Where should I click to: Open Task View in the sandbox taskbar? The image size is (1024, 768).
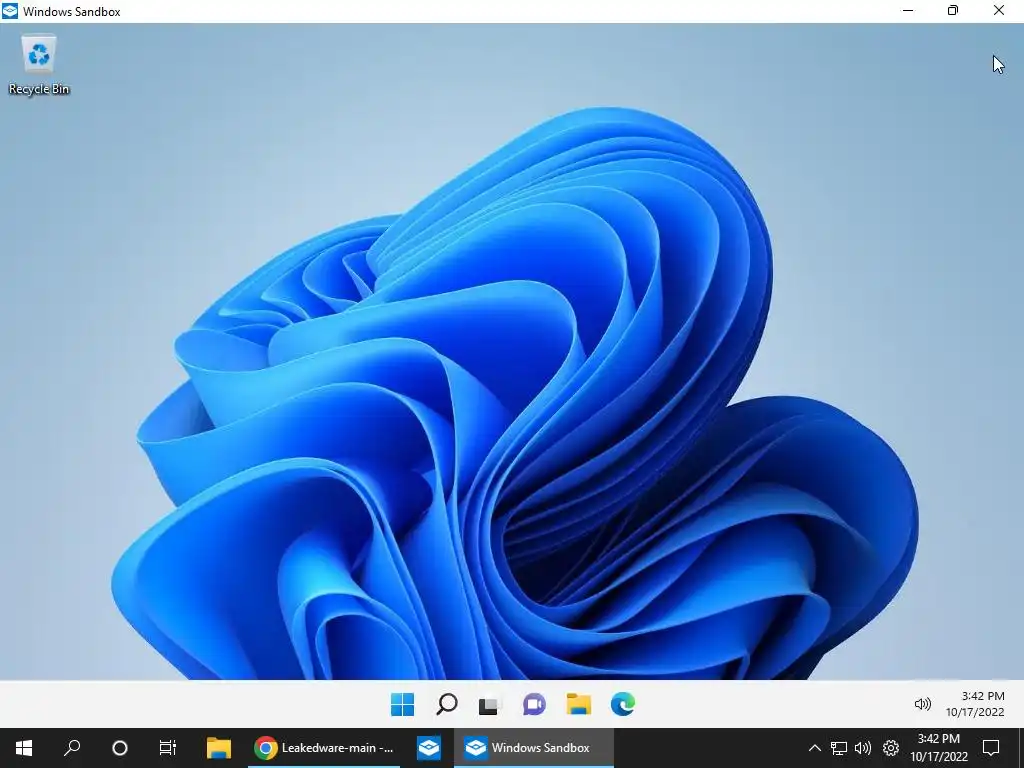click(x=488, y=705)
